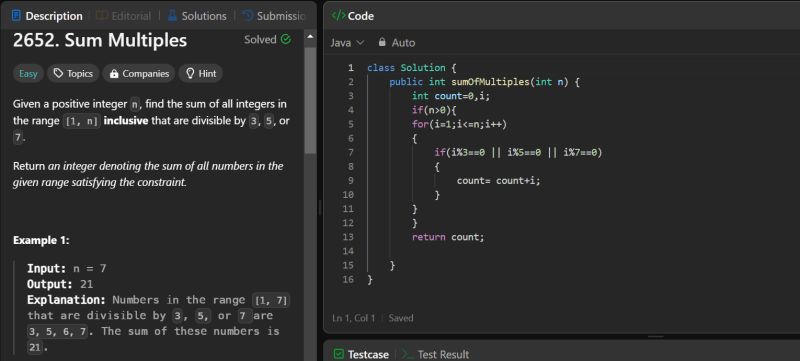Click the description scrollbar up arrow

[x=310, y=37]
